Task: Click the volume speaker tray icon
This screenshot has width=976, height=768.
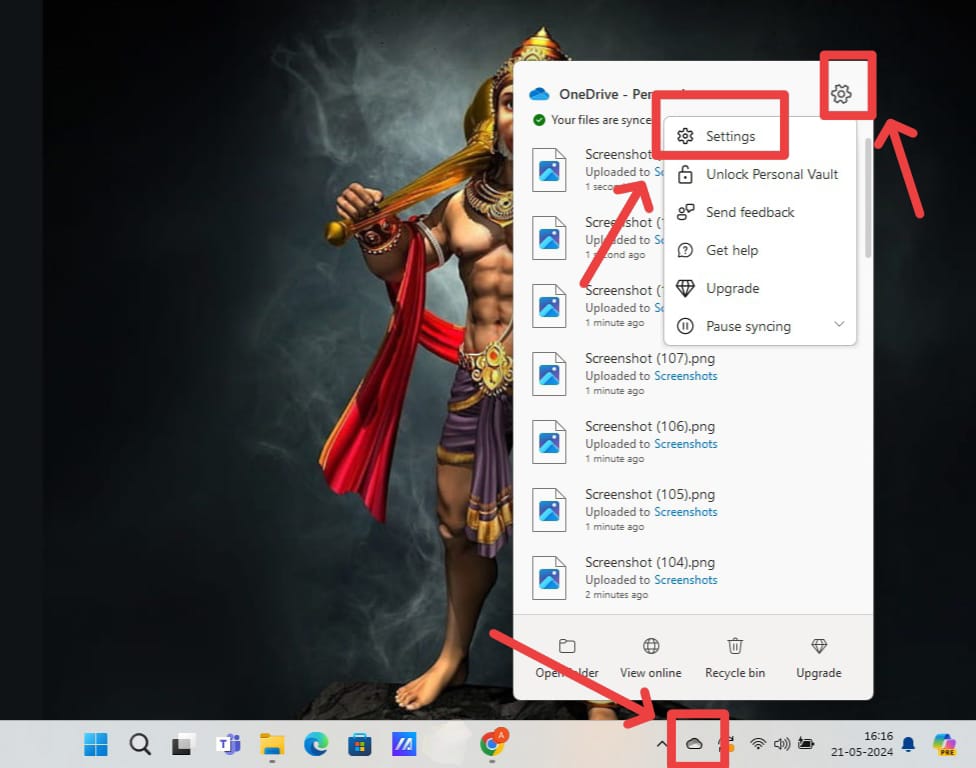Action: (x=782, y=744)
